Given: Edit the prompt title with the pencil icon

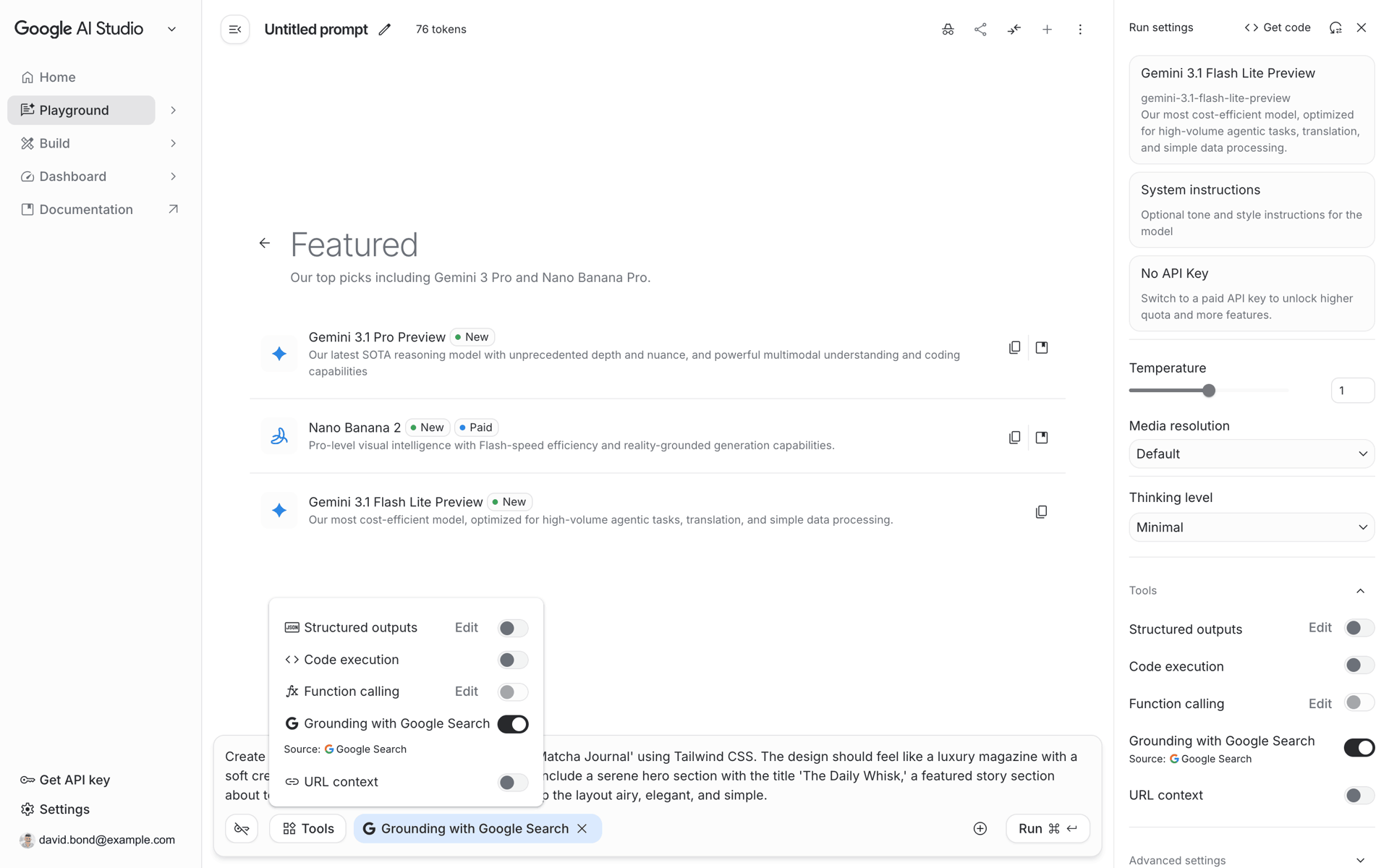Looking at the screenshot, I should tap(385, 30).
